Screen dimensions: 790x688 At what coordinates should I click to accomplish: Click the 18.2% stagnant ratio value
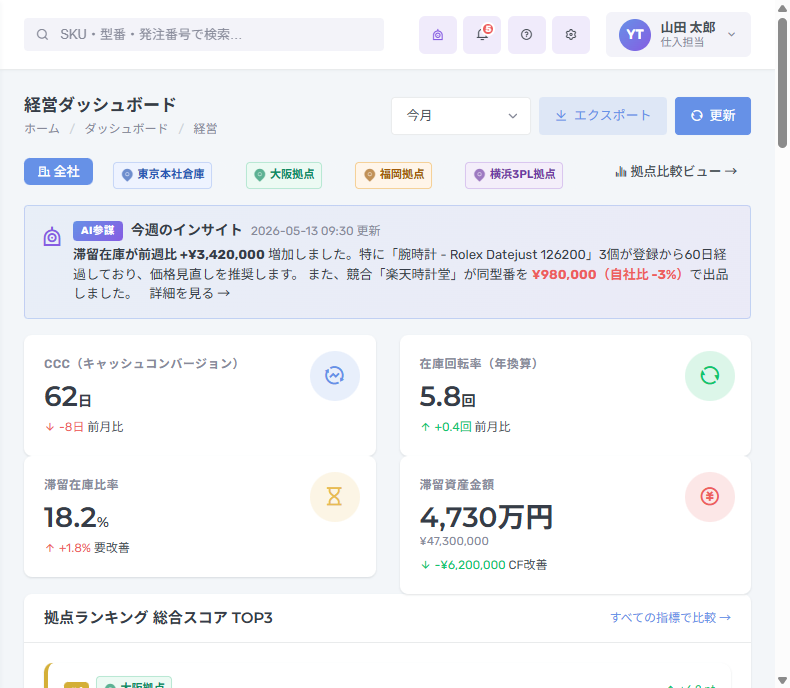point(77,518)
